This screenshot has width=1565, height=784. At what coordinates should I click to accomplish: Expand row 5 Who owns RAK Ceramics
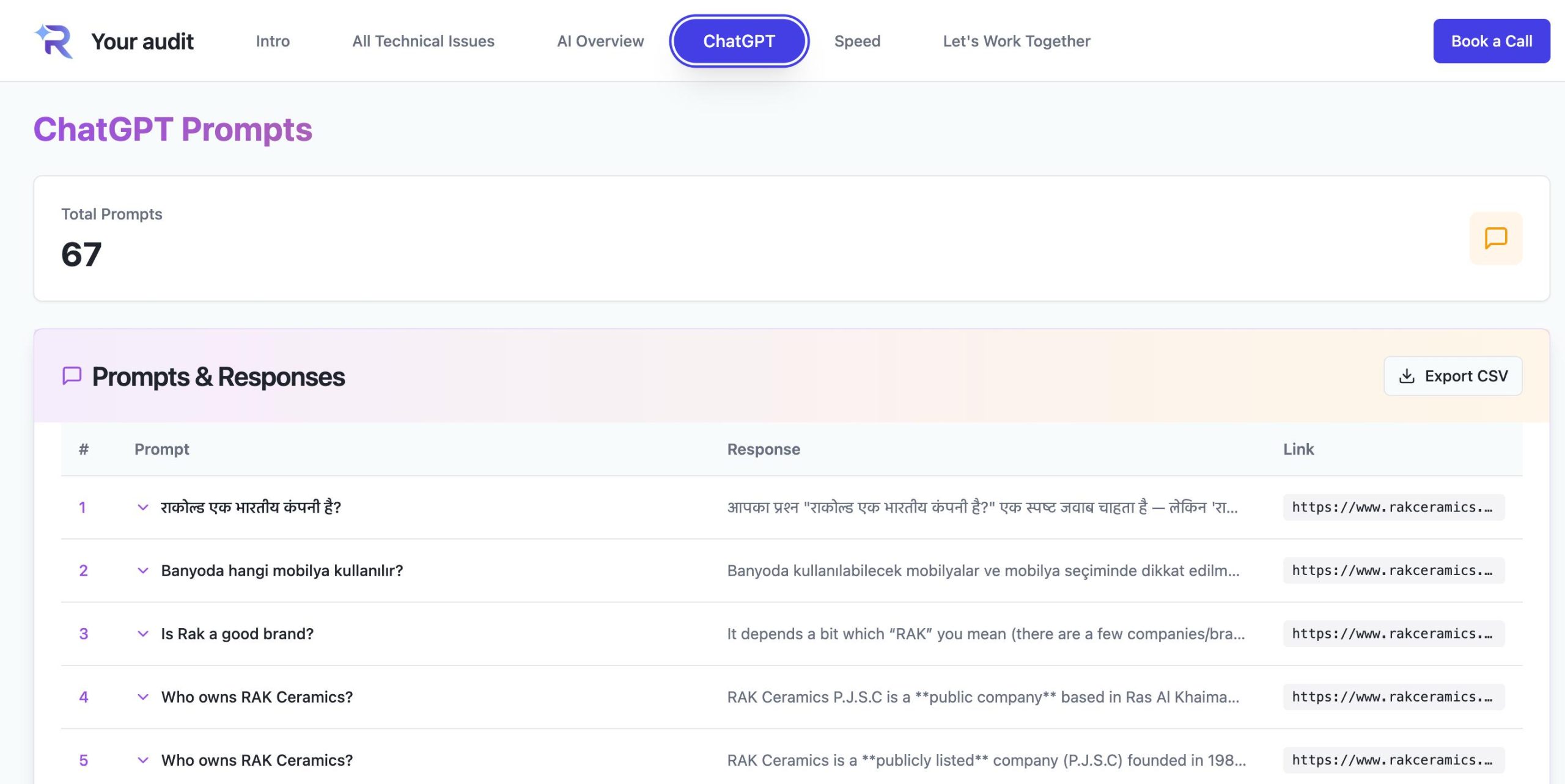[143, 760]
